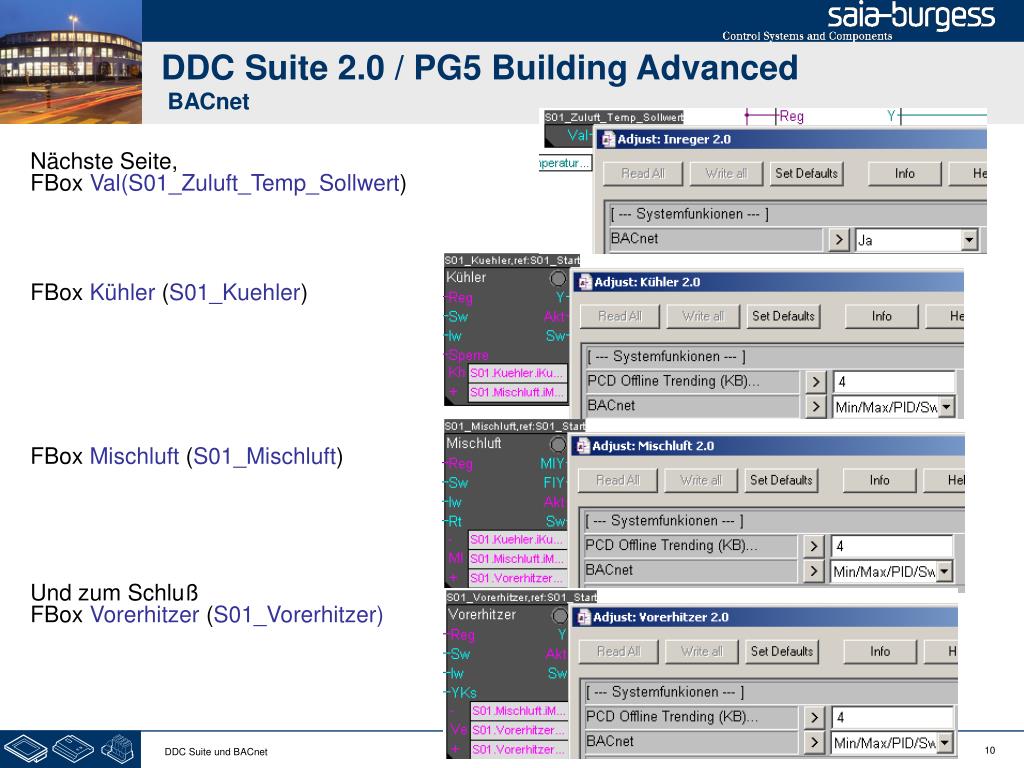Click Write all in Adjust: Vorerhitzer dialog
The width and height of the screenshot is (1024, 768).
pos(702,652)
